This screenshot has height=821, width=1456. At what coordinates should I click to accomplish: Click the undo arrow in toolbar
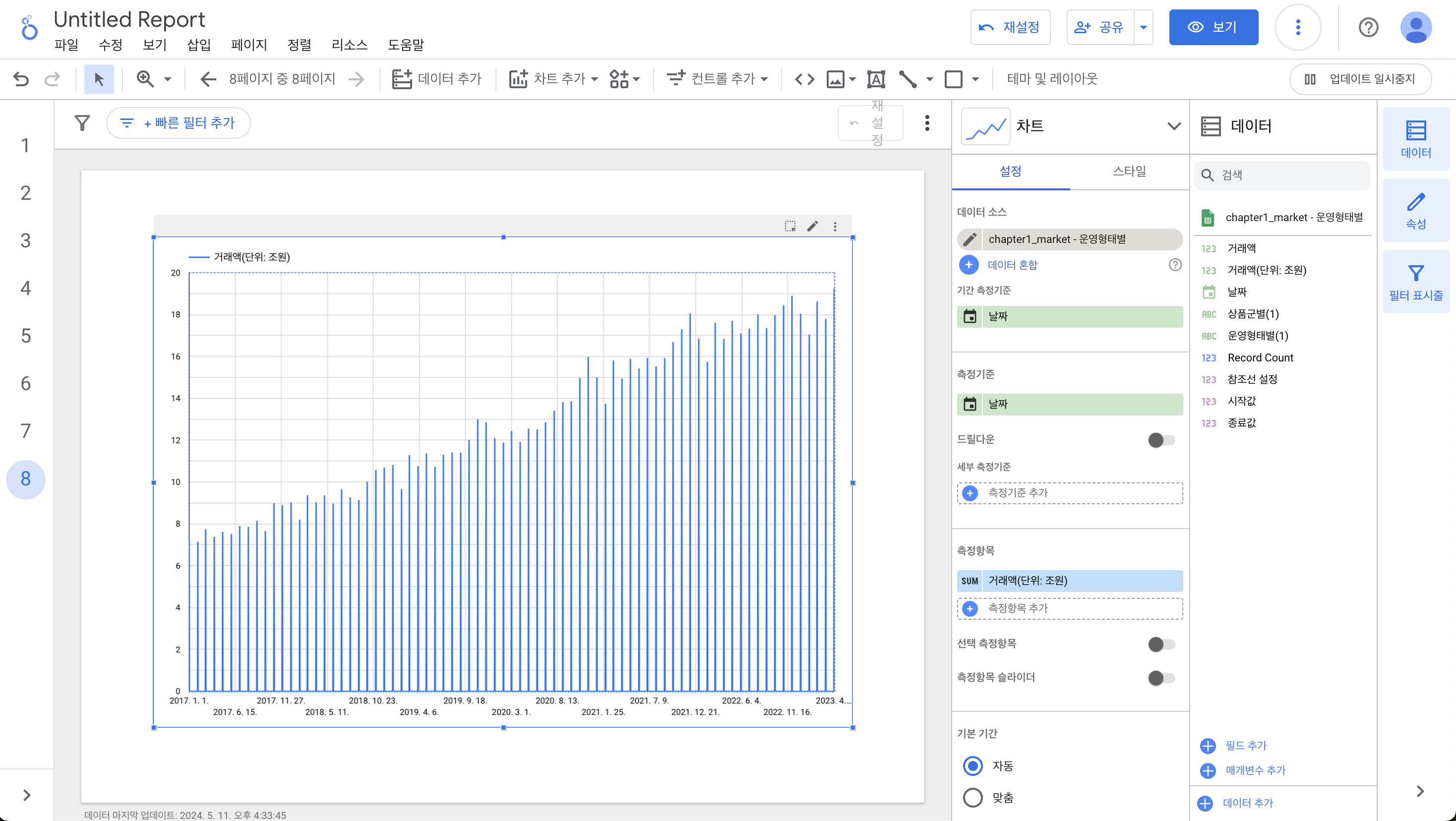click(21, 79)
